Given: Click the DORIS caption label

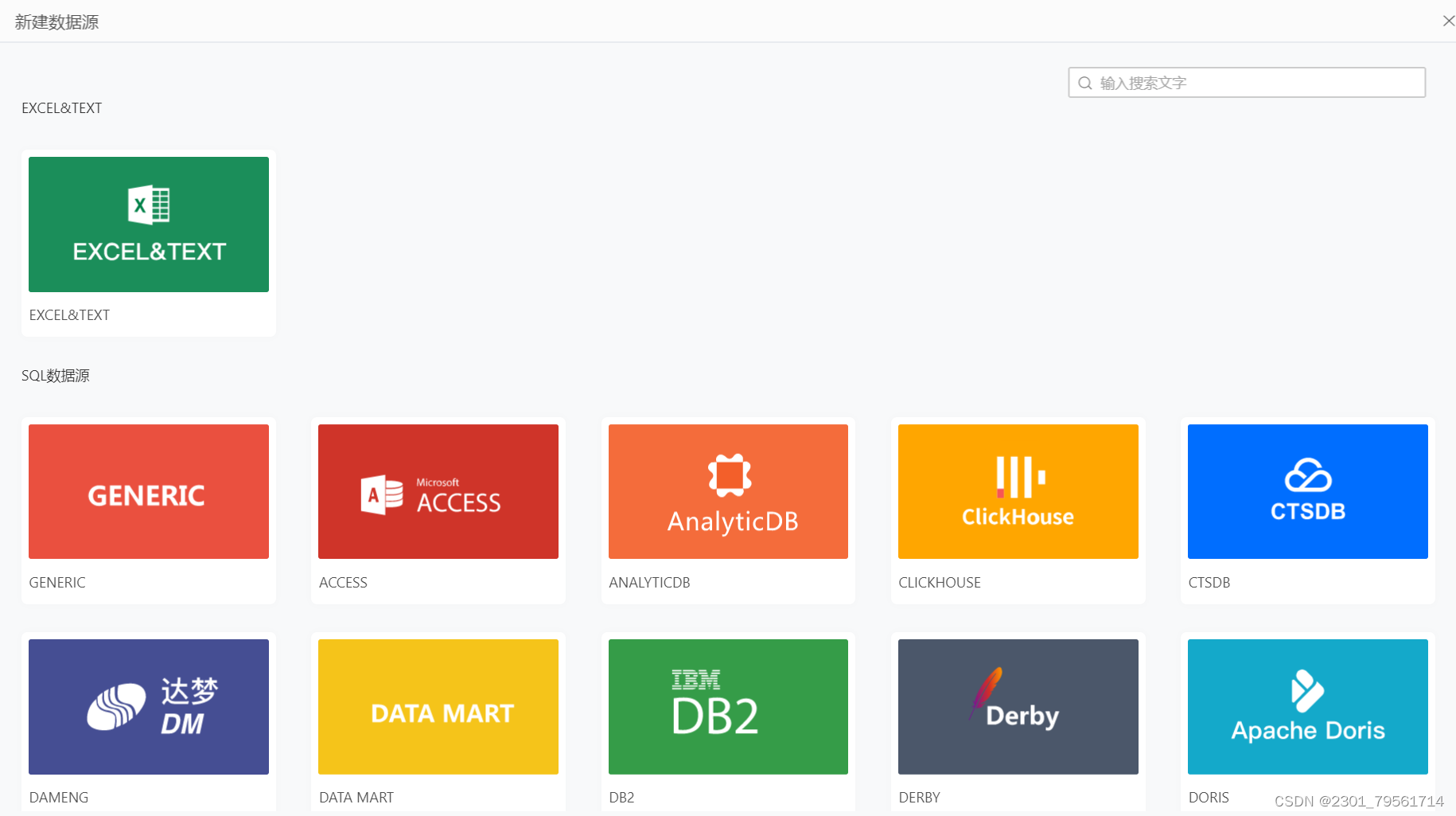Looking at the screenshot, I should 1209,798.
